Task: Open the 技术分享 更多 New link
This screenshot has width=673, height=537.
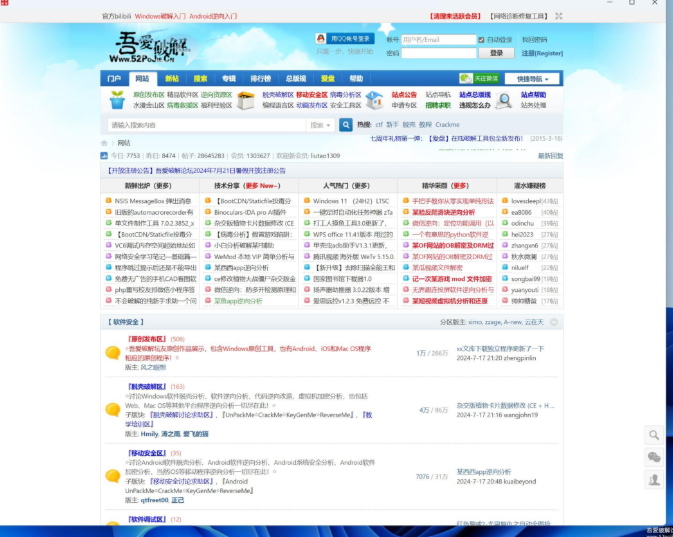Action: [x=261, y=186]
